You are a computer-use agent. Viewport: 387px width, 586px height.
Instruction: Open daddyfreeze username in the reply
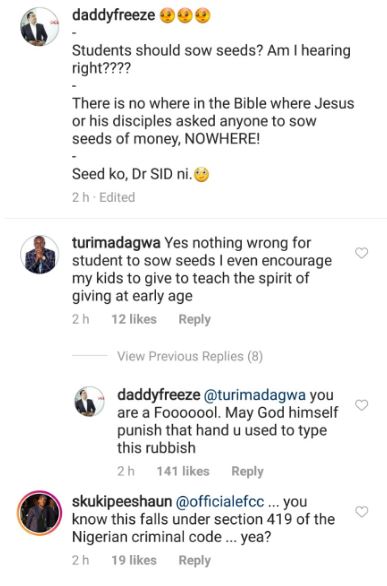pos(158,395)
